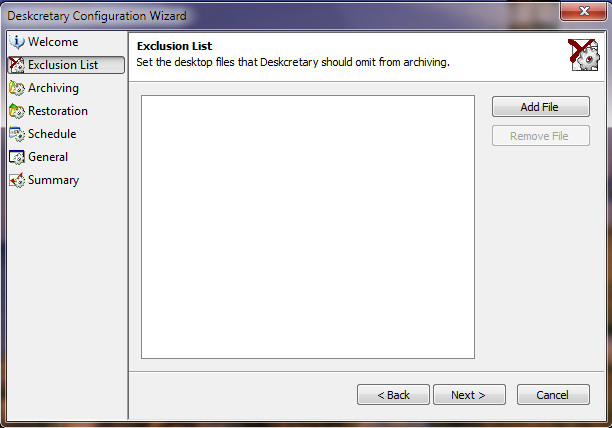Click the Archiving folder-gear icon in sidebar
612x428 pixels.
(17, 88)
